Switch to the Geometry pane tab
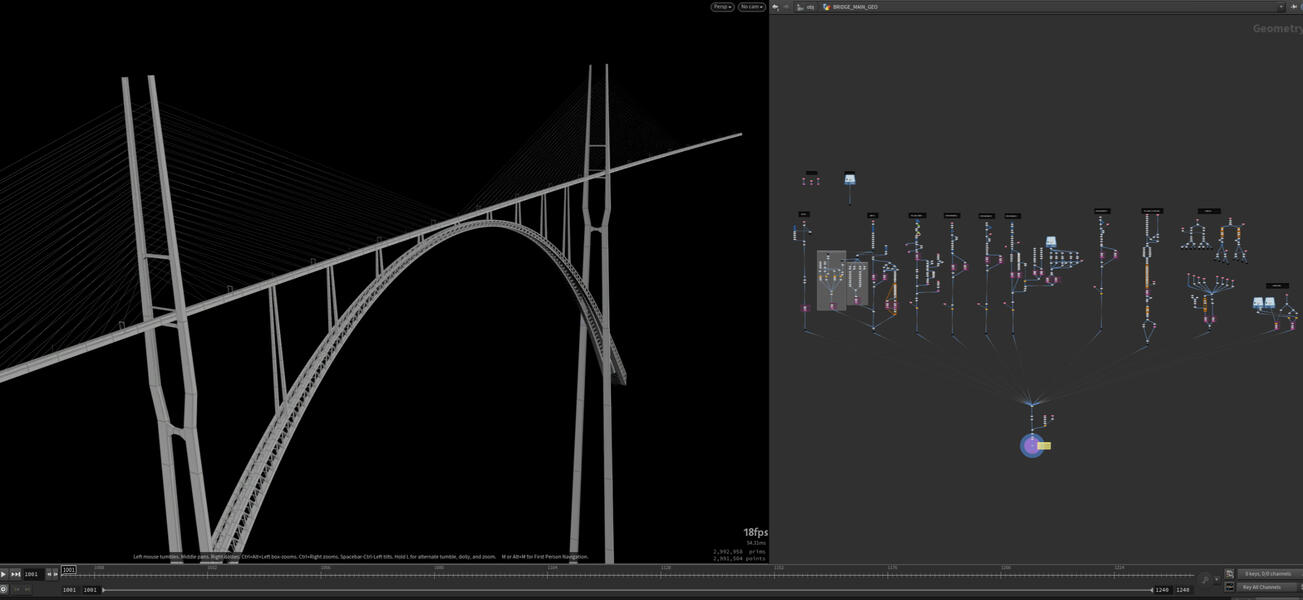The image size is (1303, 600). pyautogui.click(x=1276, y=28)
